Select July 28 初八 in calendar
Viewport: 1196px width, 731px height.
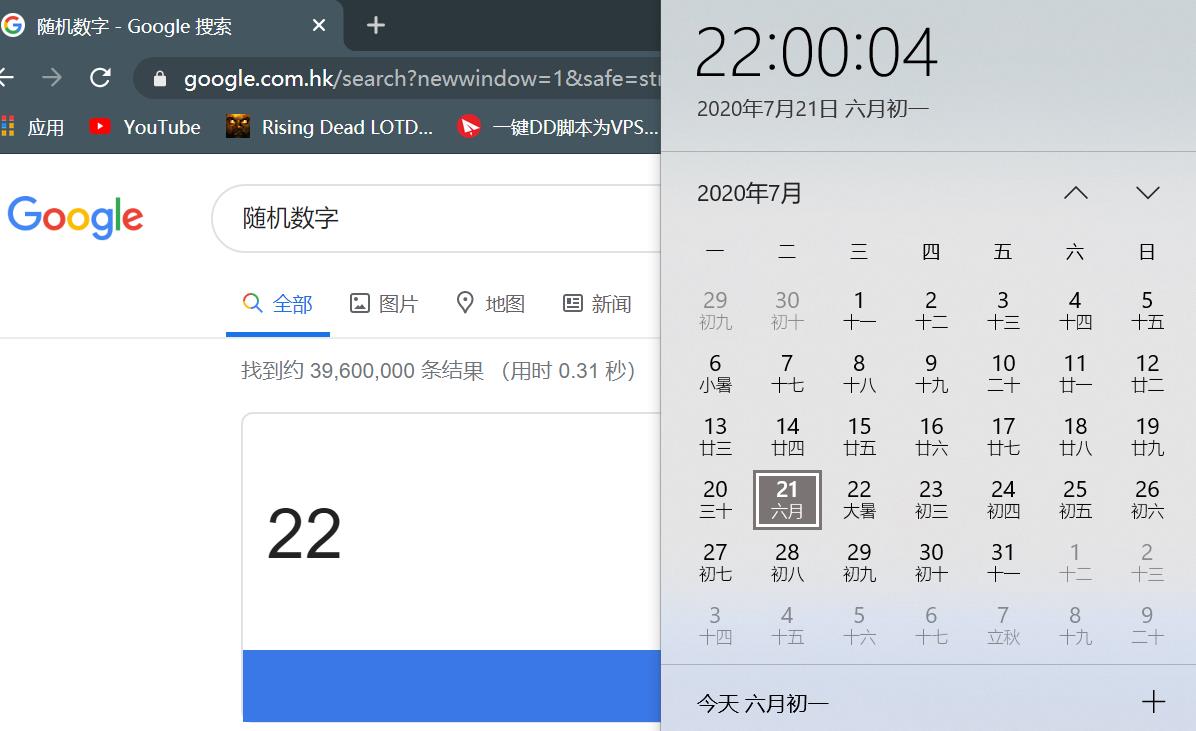tap(787, 562)
